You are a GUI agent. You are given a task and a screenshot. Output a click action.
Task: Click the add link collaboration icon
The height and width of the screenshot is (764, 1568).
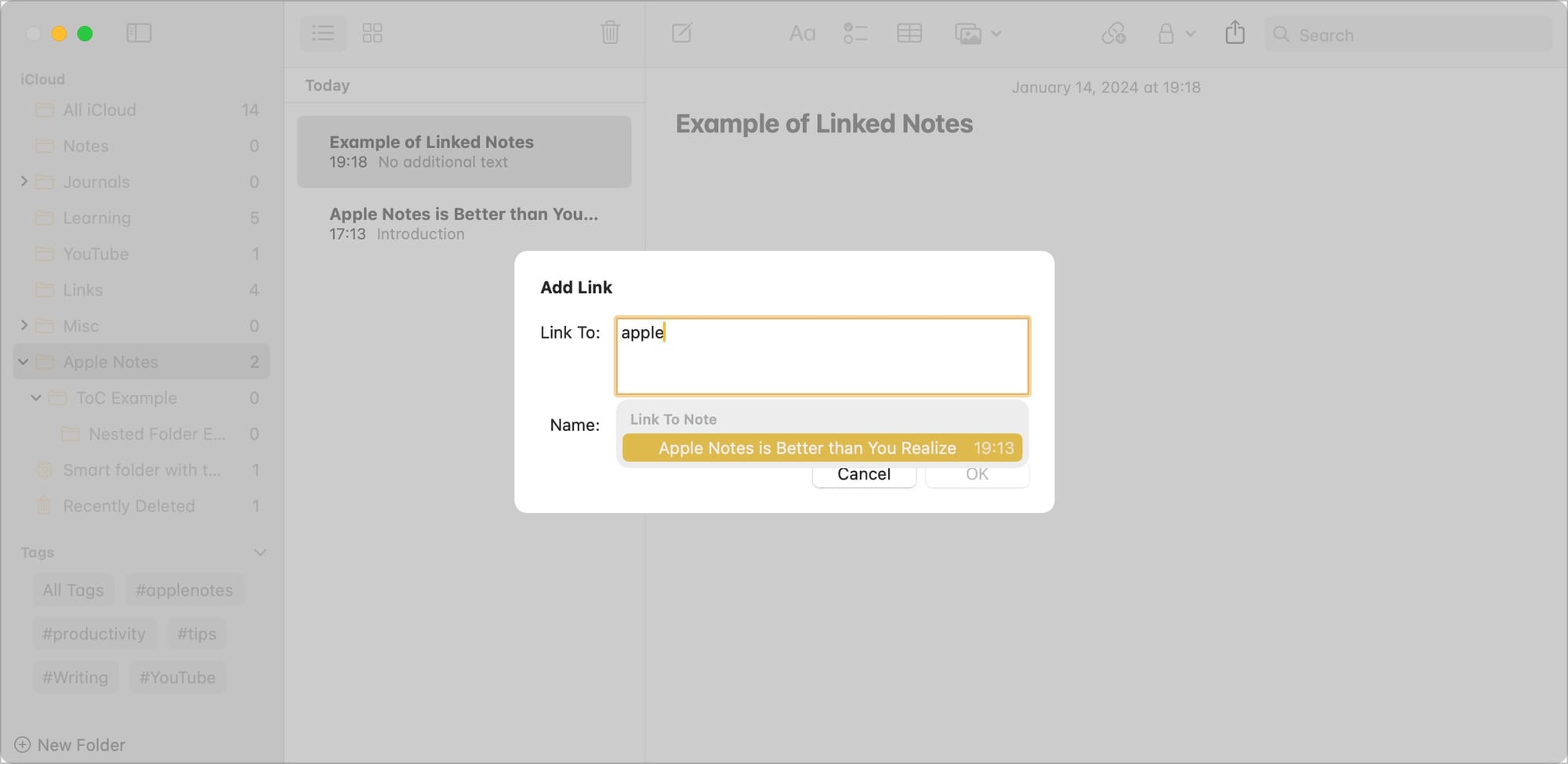(x=1113, y=34)
